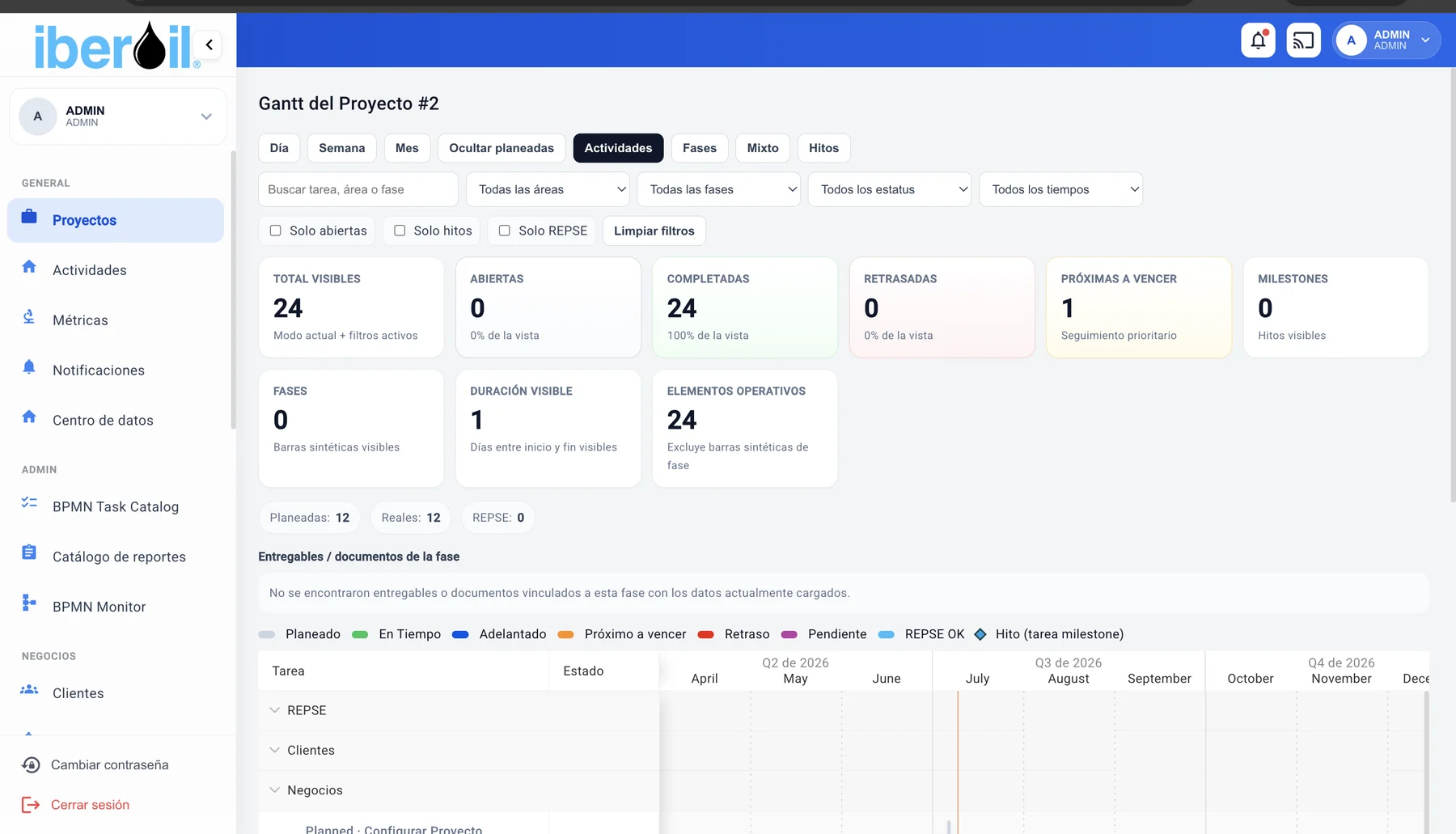Open BPMN Monitor page
Screen dimensions: 1456x834
116,607
